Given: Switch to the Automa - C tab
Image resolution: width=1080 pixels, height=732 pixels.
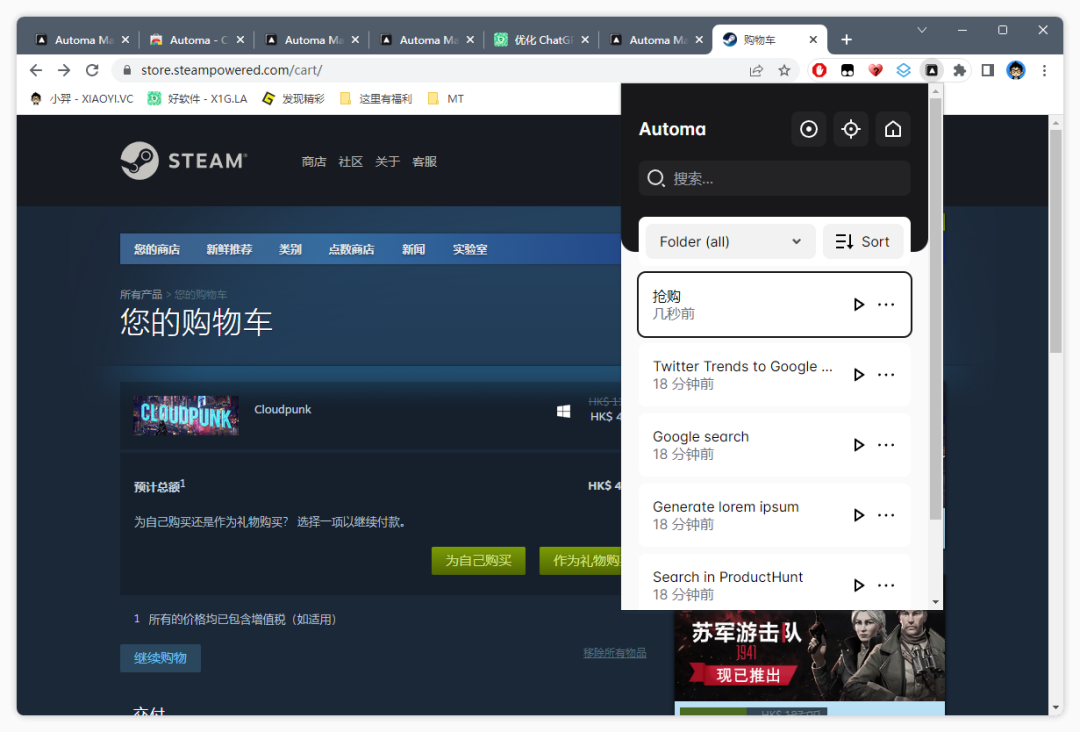Looking at the screenshot, I should point(197,40).
